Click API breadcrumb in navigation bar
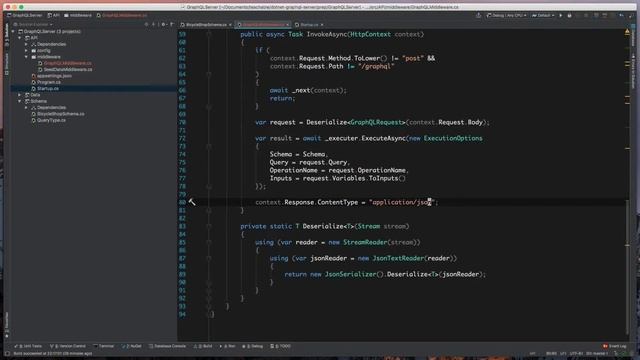Viewport: 640px width, 360px height. pyautogui.click(x=53, y=16)
